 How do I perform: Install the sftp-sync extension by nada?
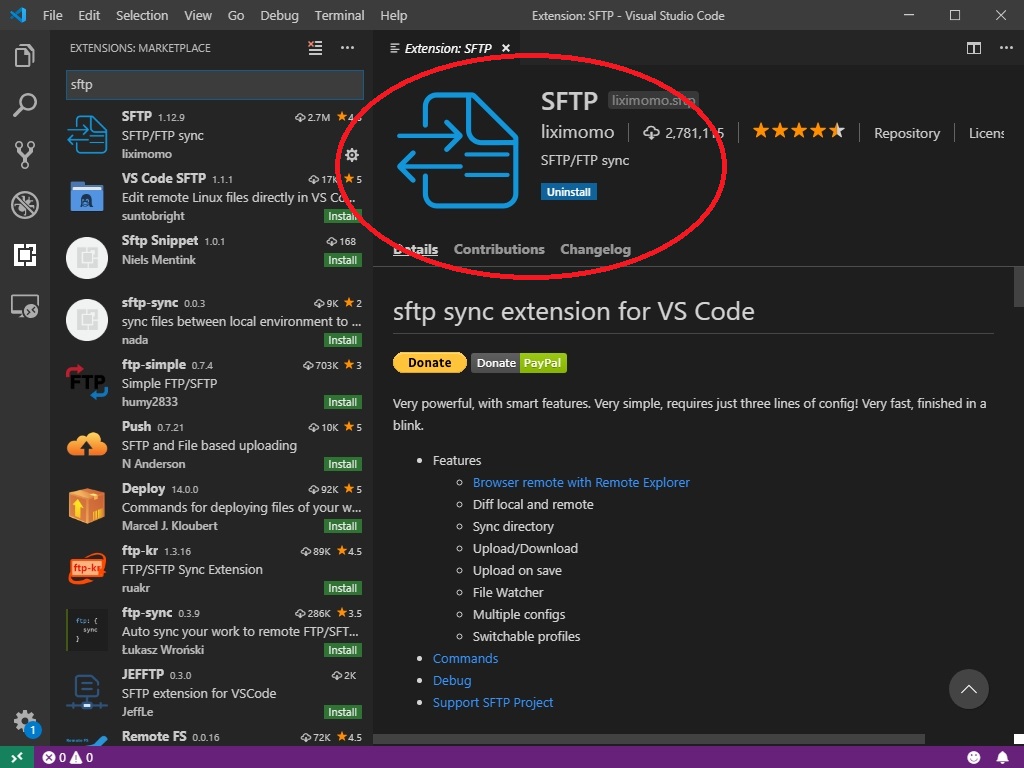point(343,340)
